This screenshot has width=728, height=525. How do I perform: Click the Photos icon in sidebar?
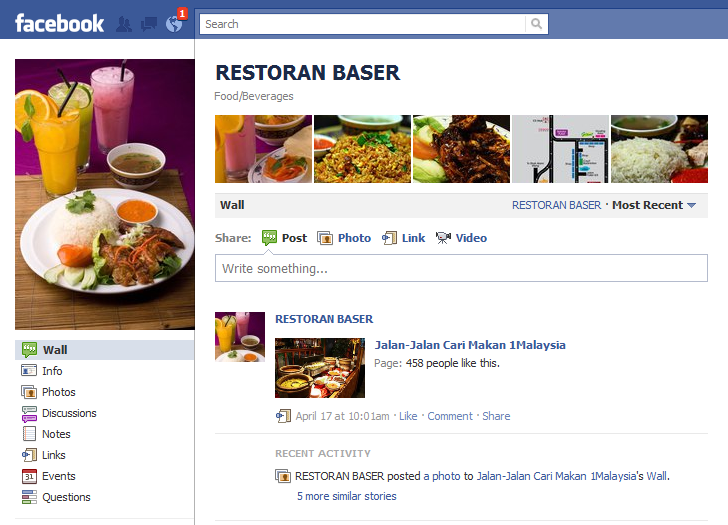tap(29, 392)
